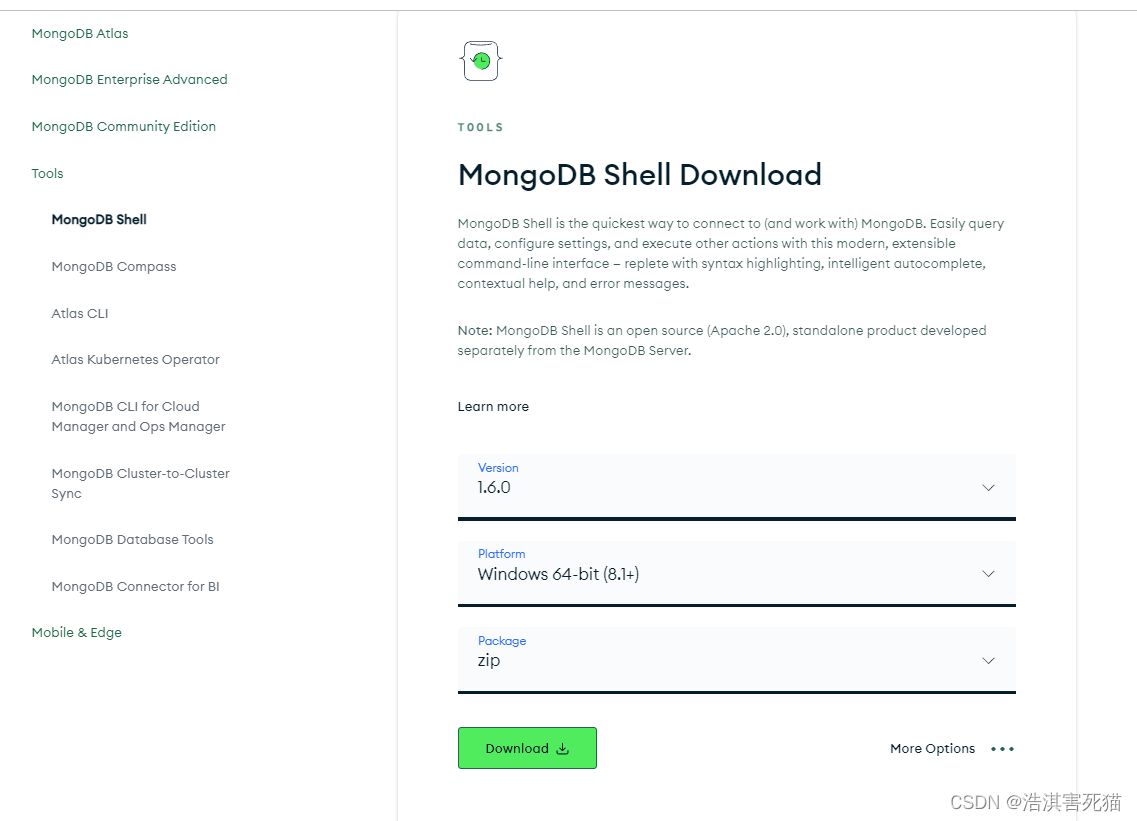This screenshot has width=1137, height=821.
Task: Select MongoDB Compass in the sidebar
Action: click(114, 267)
